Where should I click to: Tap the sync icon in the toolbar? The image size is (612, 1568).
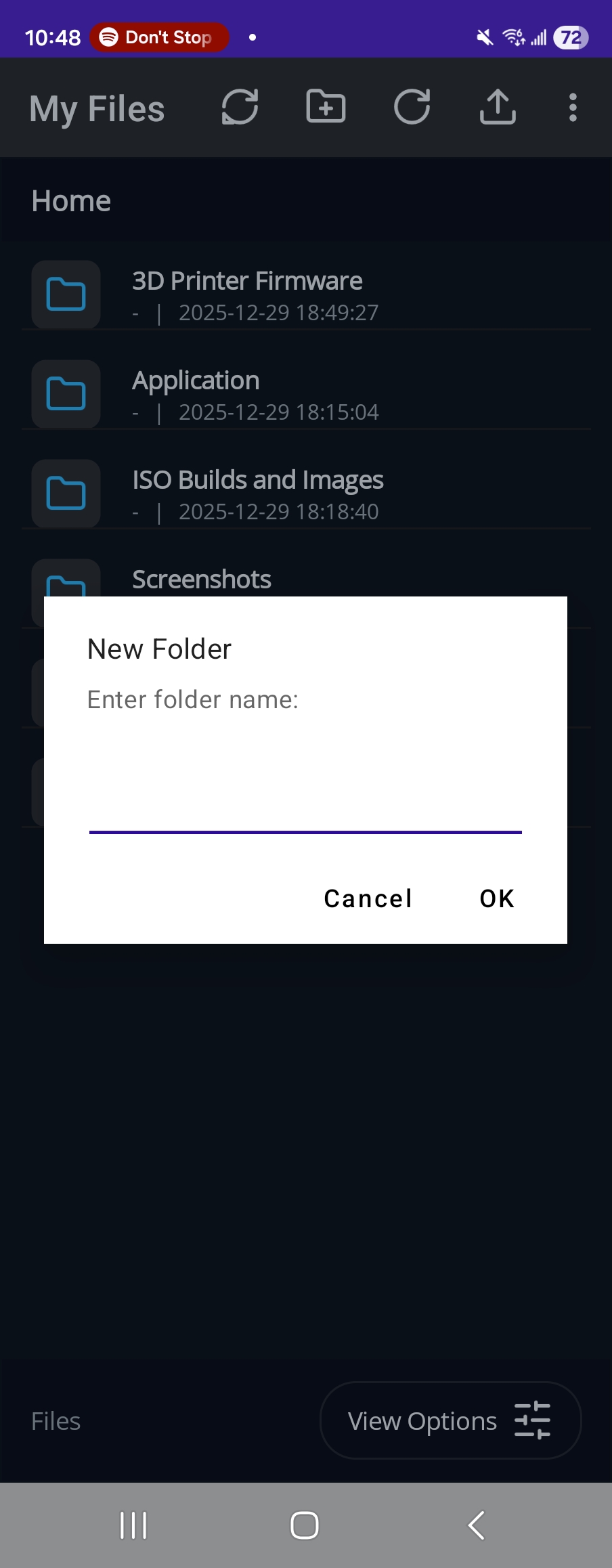(x=240, y=107)
